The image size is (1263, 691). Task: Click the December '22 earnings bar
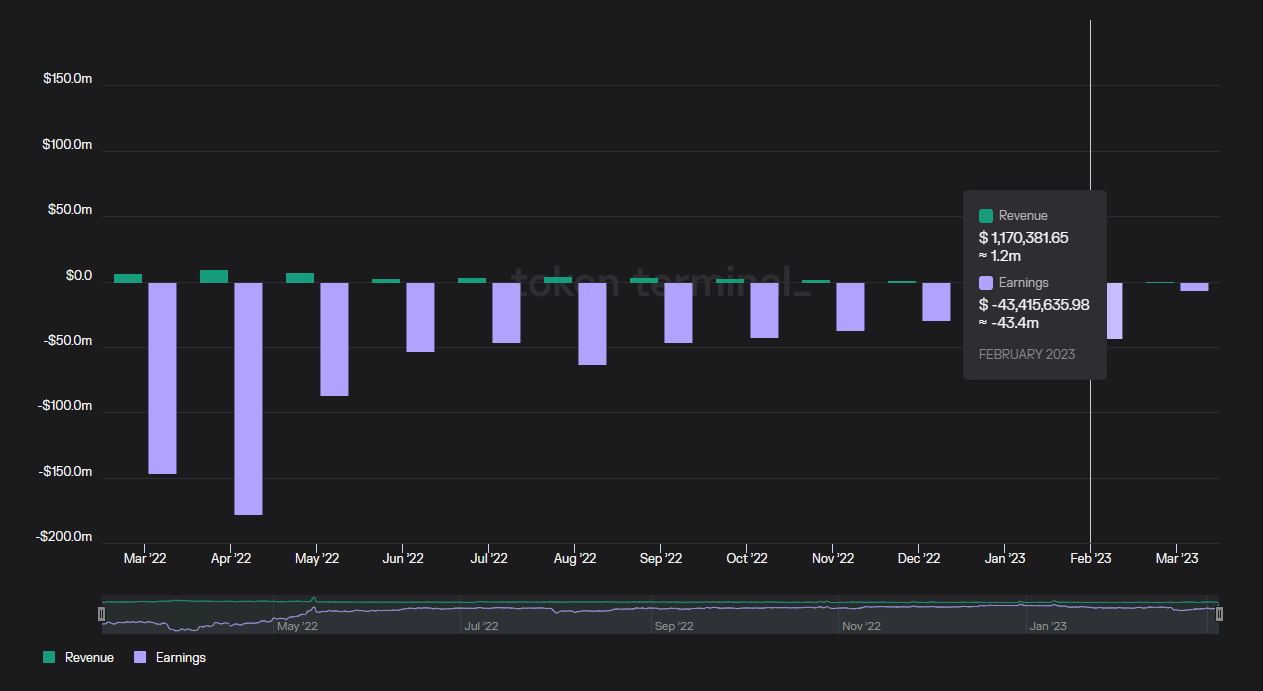point(936,301)
